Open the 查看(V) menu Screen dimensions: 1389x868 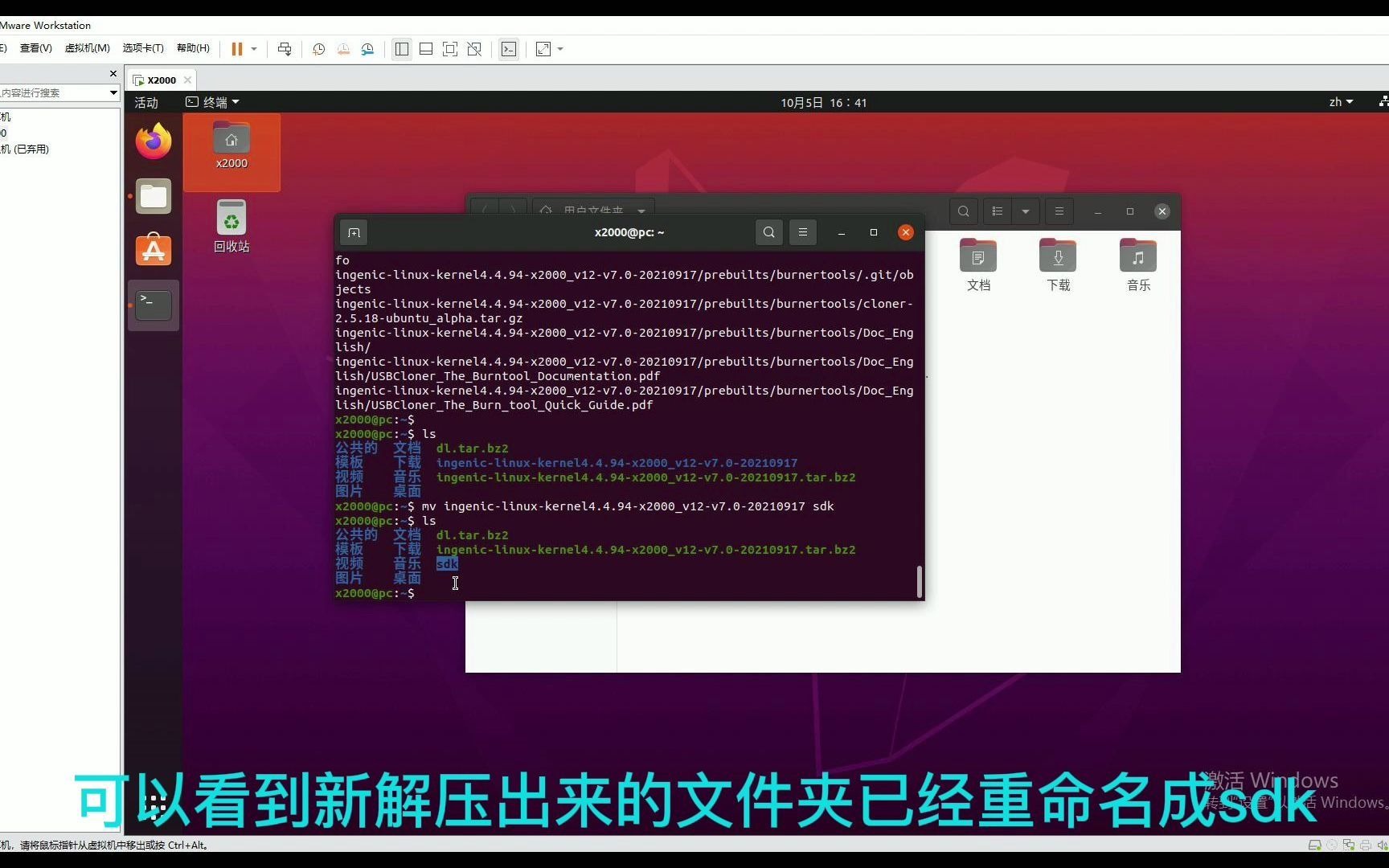tap(35, 48)
